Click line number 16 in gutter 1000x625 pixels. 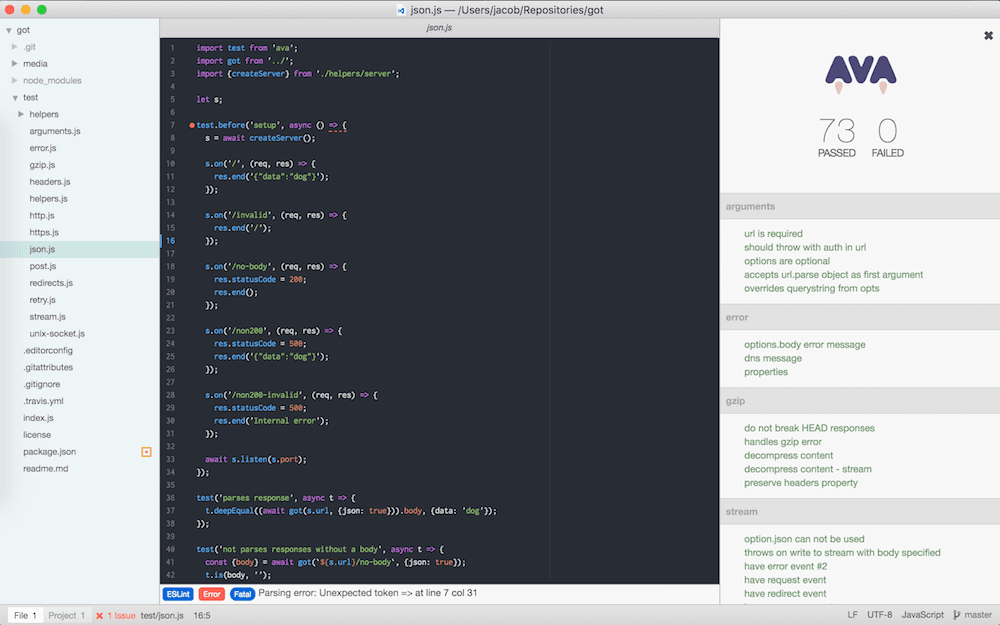point(171,241)
